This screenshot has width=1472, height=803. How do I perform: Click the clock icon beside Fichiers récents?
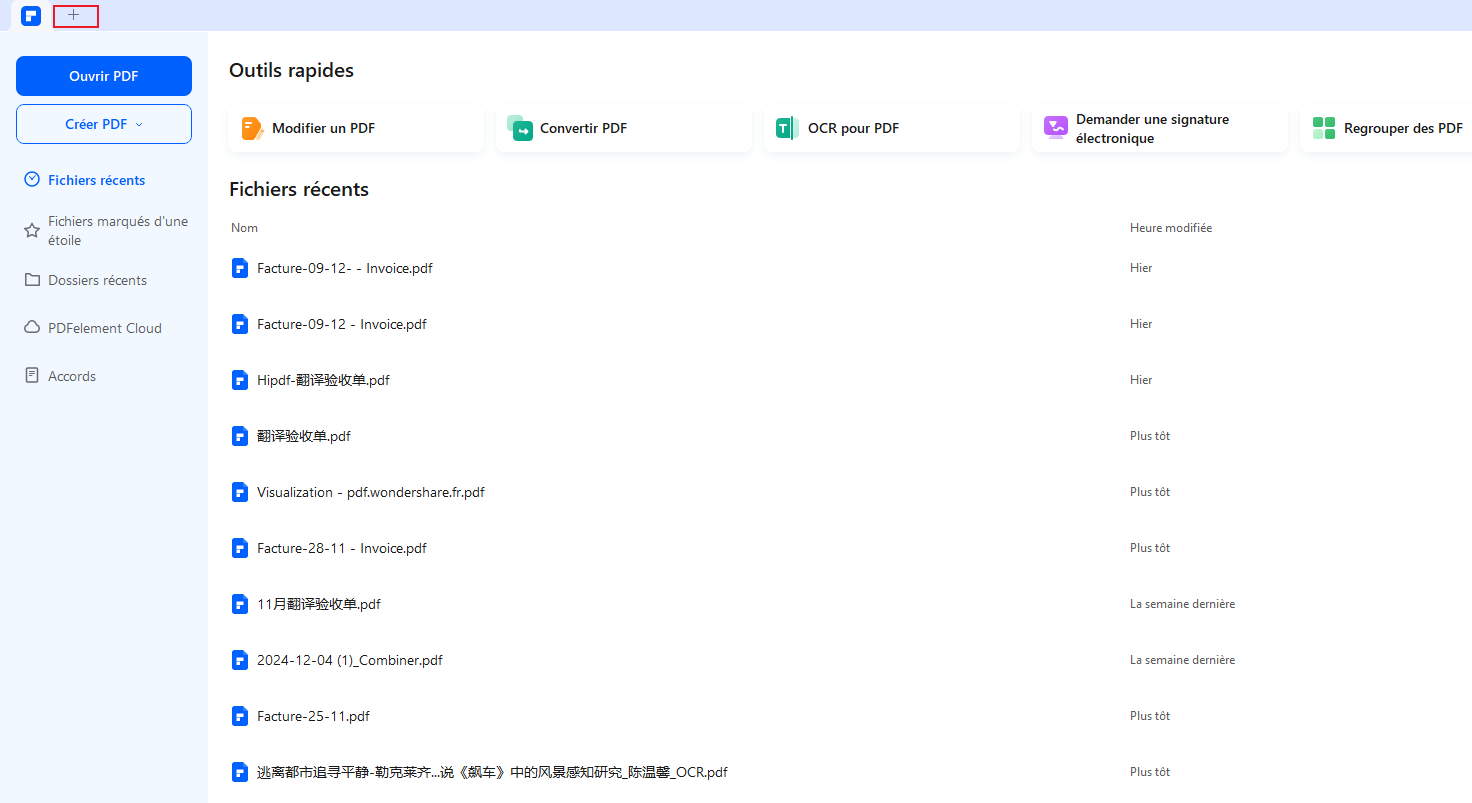point(32,180)
